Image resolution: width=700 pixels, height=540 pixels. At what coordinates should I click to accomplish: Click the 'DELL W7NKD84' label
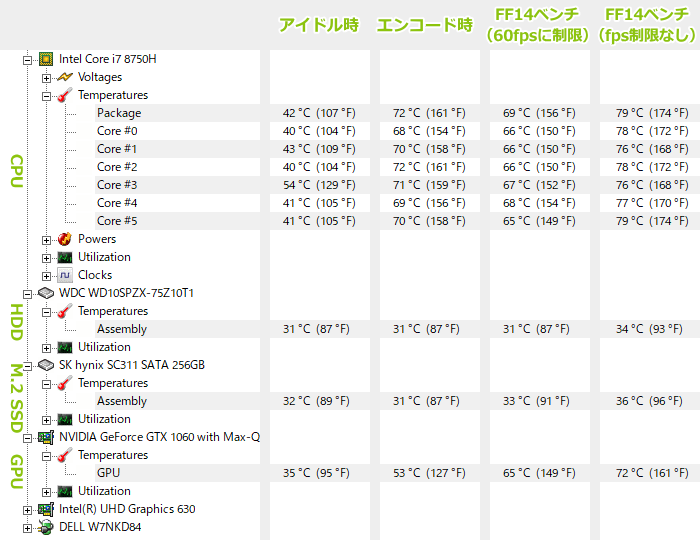[x=100, y=527]
